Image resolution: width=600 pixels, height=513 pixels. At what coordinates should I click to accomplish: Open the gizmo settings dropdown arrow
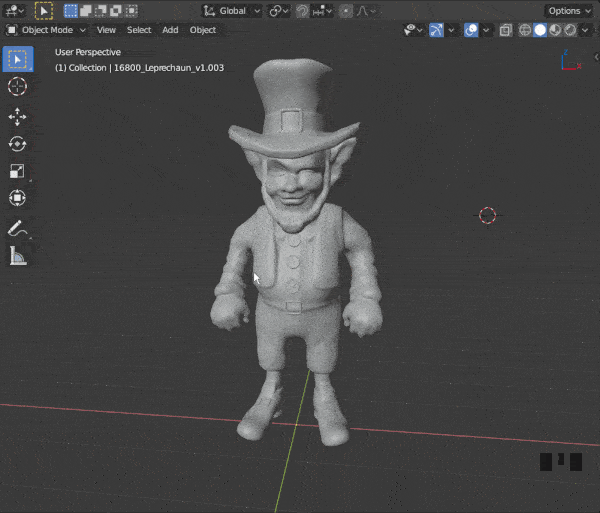452,30
